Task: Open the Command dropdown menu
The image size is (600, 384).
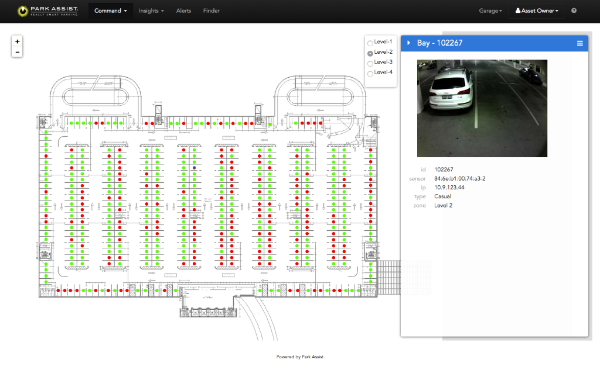Action: 111,11
